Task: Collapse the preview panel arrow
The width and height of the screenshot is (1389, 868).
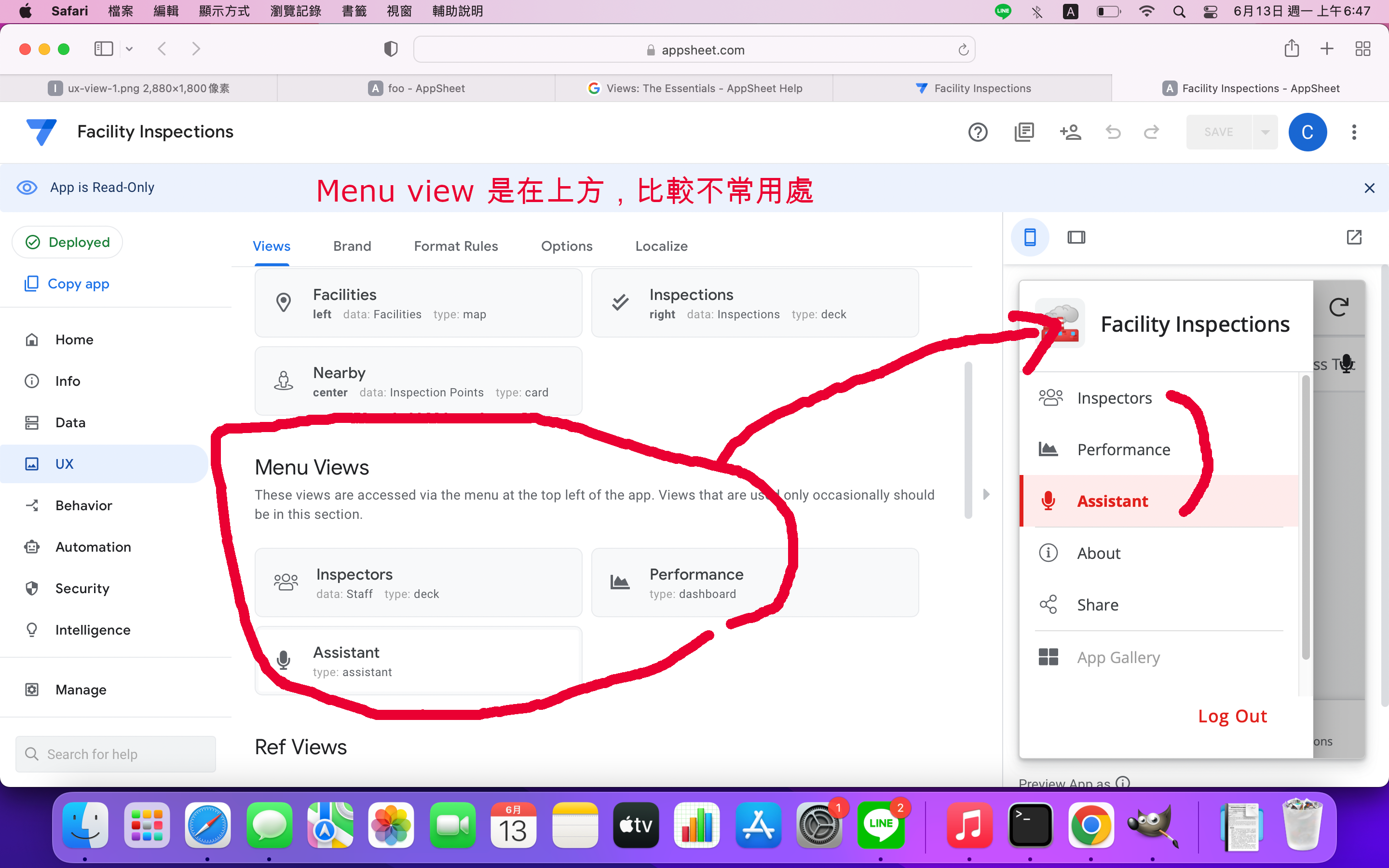Action: pos(986,494)
